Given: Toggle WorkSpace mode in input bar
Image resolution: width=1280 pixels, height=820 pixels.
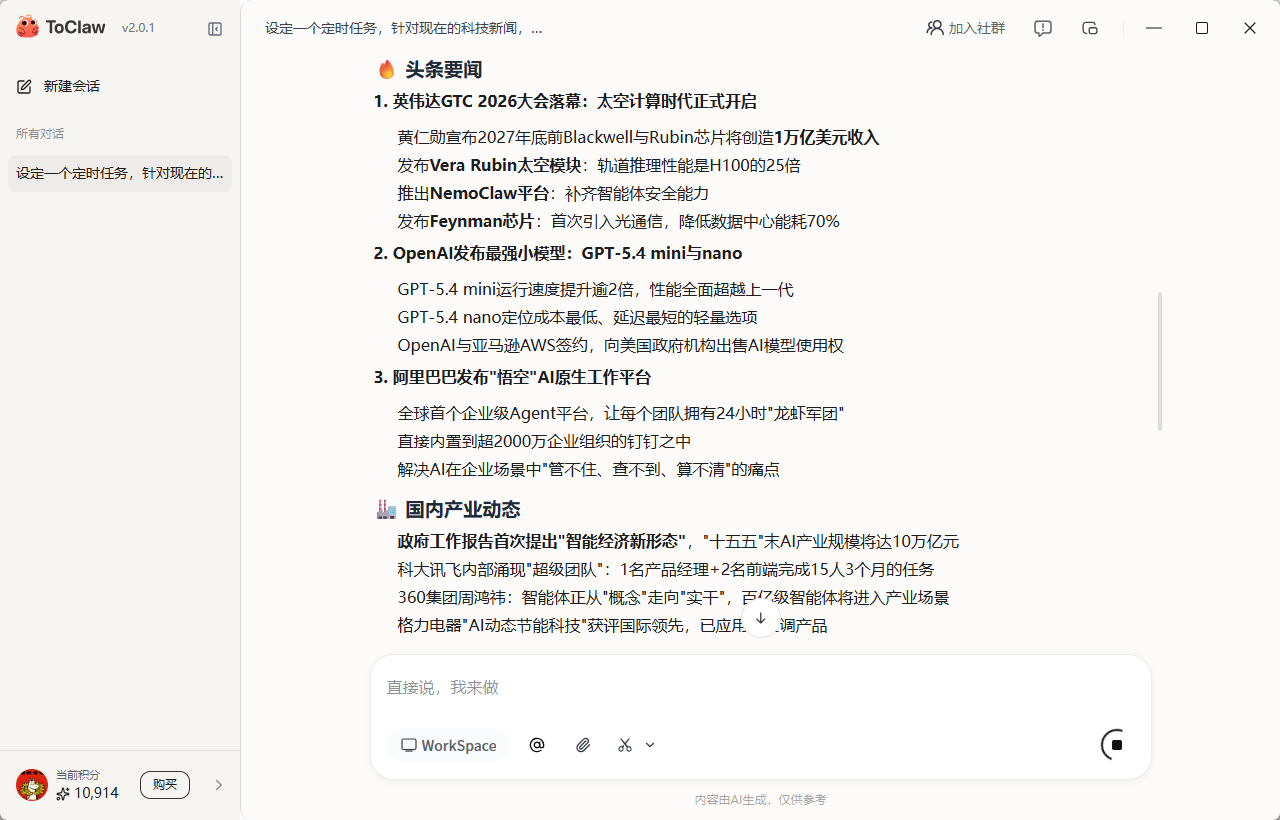Looking at the screenshot, I should (x=448, y=745).
